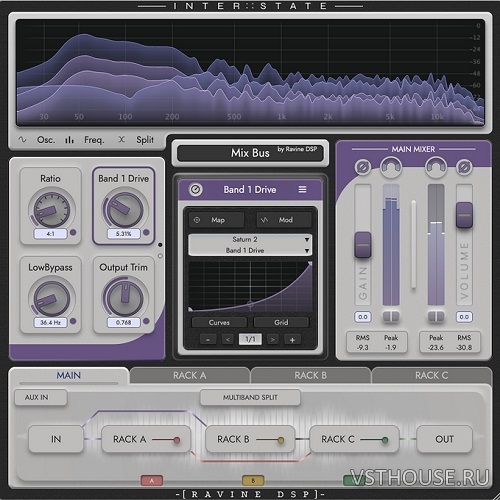Switch to the MAIN tab
The width and height of the screenshot is (500, 500).
click(69, 376)
